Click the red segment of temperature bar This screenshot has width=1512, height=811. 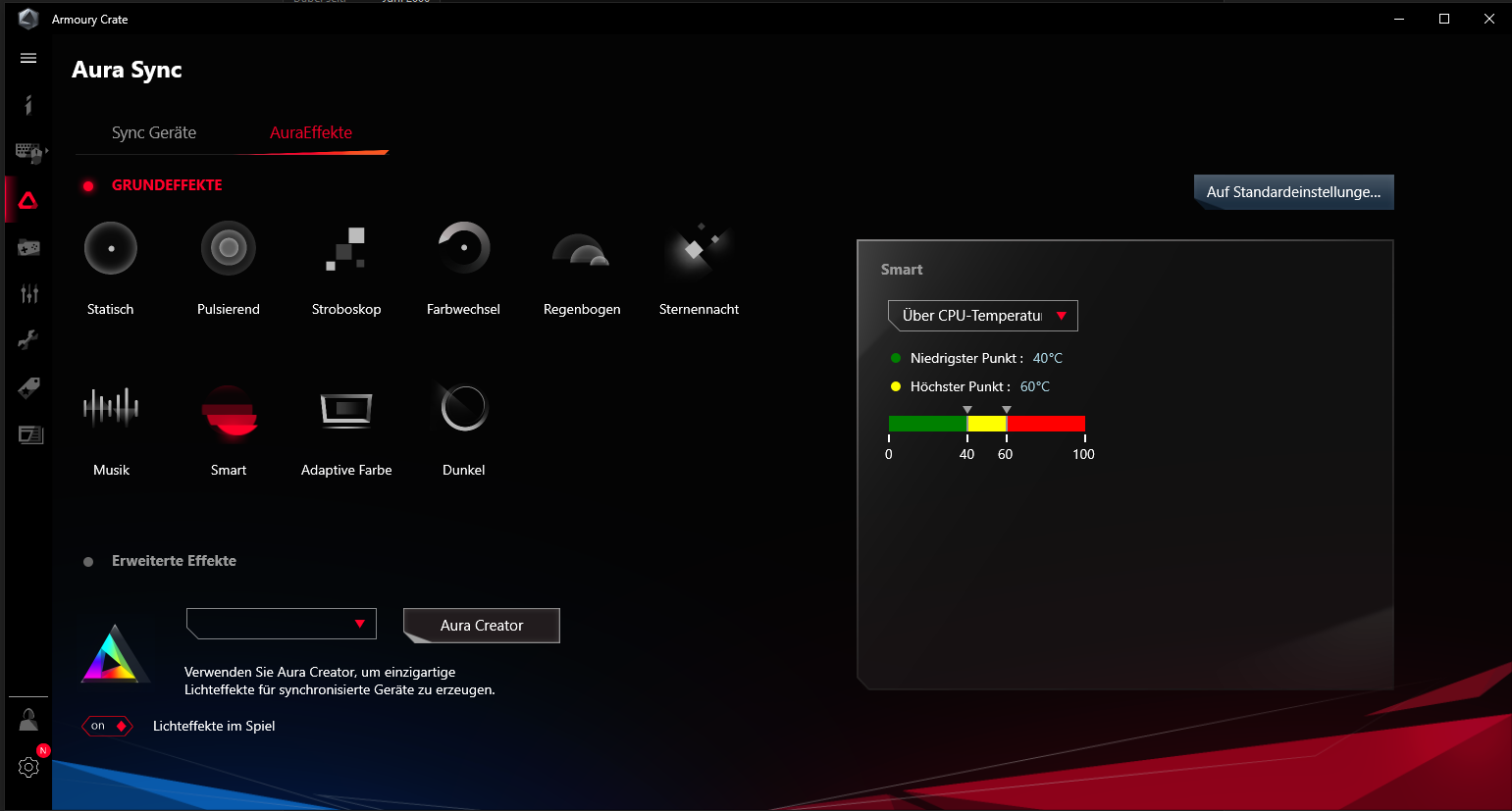pyautogui.click(x=1046, y=424)
